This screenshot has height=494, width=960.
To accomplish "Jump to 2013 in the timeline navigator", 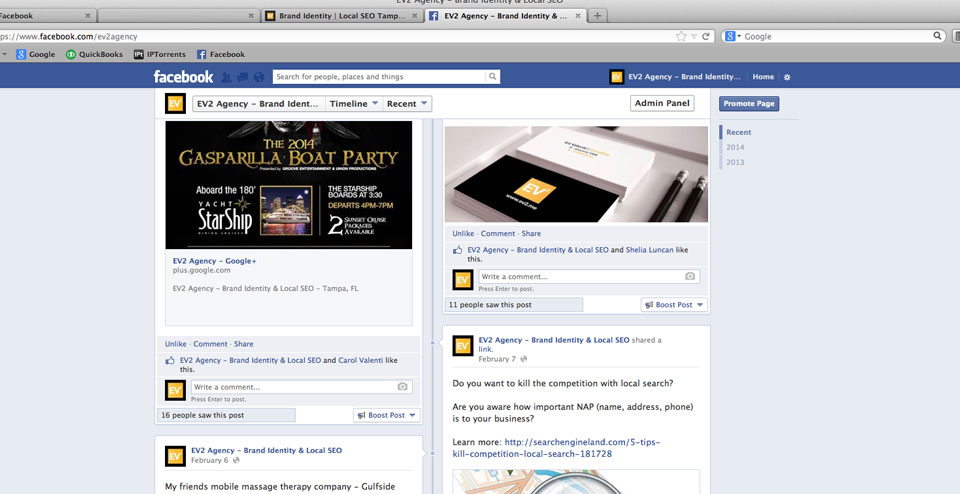I will pyautogui.click(x=735, y=162).
